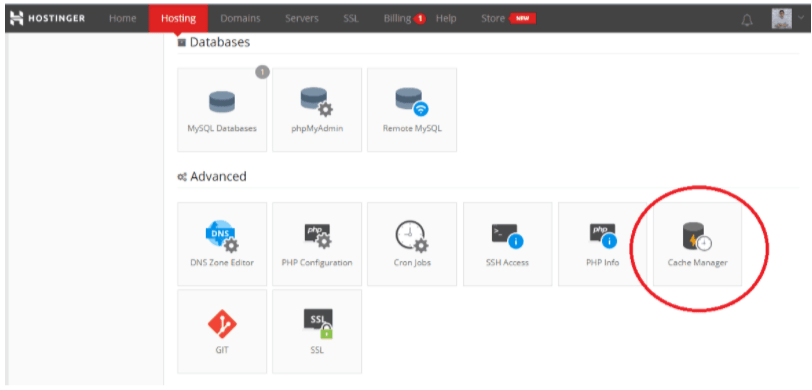Image resolution: width=812 pixels, height=390 pixels.
Task: Open Remote MySQL settings
Action: pos(412,110)
